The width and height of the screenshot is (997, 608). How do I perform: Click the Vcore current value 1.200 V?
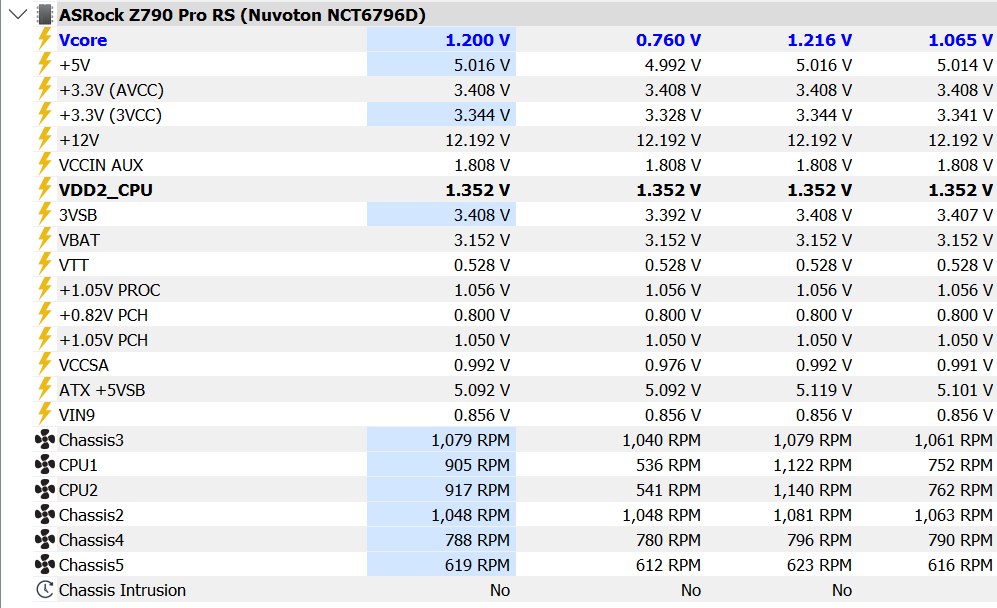(x=478, y=40)
